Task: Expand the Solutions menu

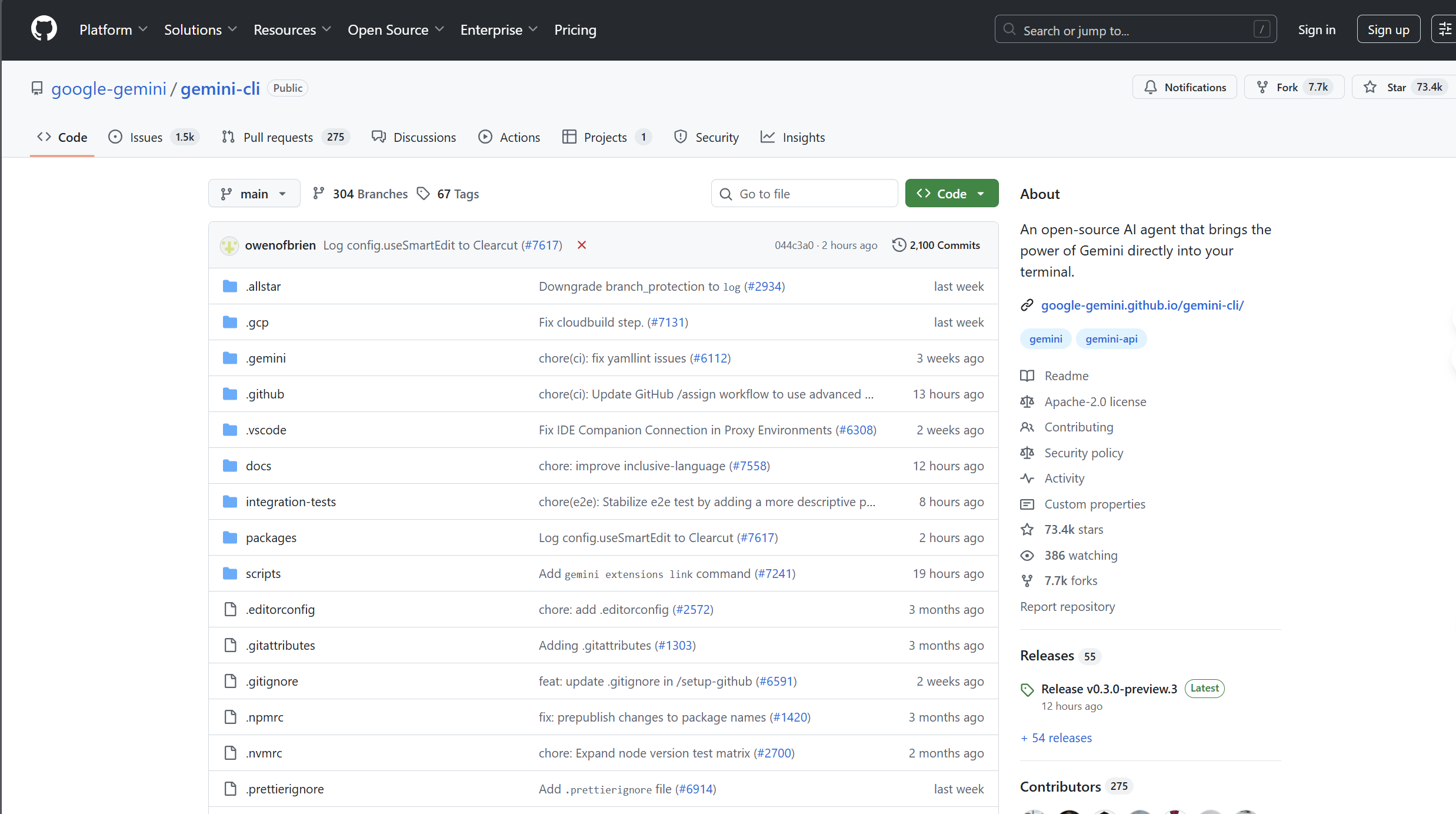Action: pos(201,29)
